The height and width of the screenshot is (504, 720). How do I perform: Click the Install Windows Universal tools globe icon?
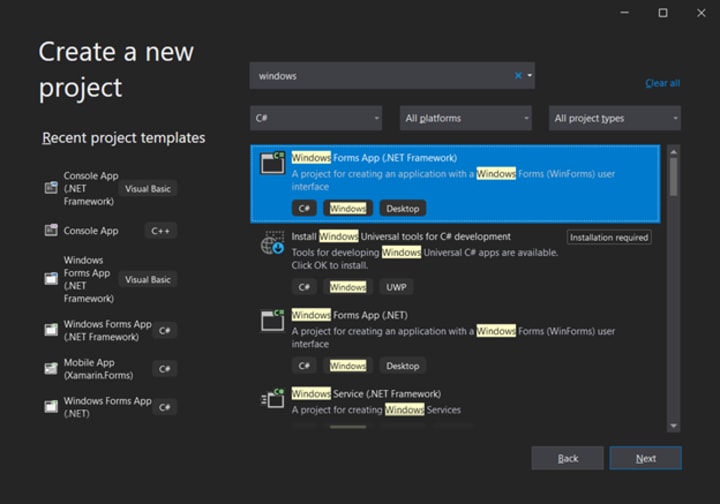[x=273, y=242]
